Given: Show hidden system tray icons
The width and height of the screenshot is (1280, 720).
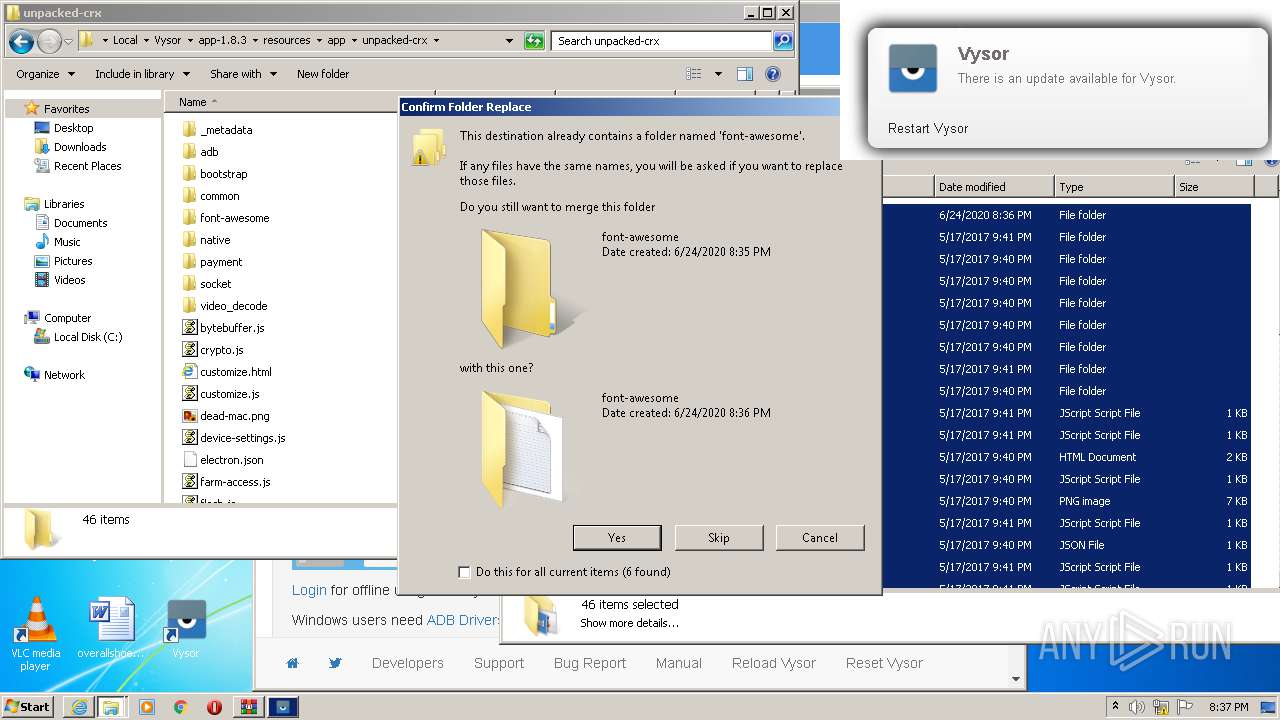Looking at the screenshot, I should tap(1116, 707).
